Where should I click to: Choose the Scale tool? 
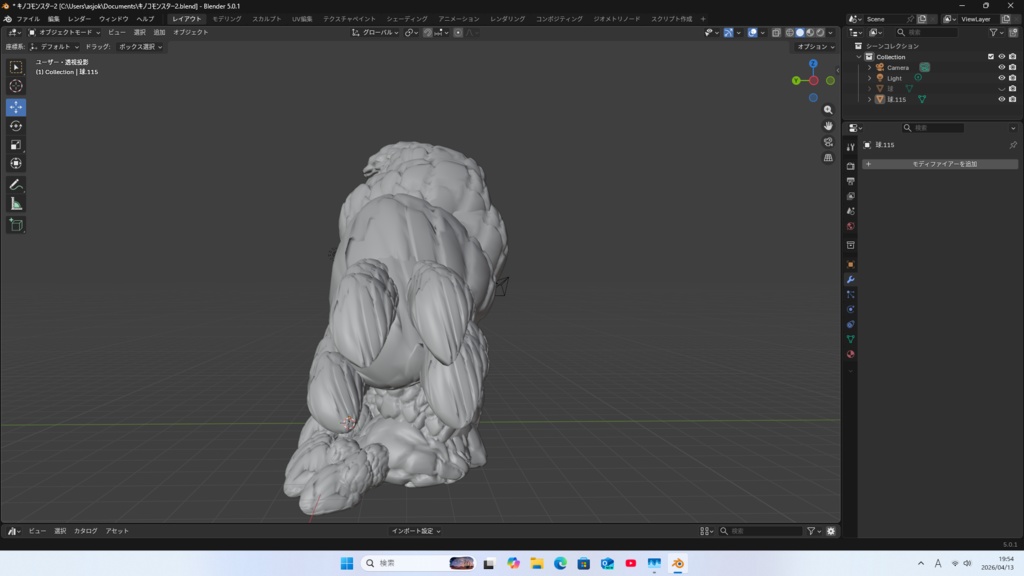[16, 145]
